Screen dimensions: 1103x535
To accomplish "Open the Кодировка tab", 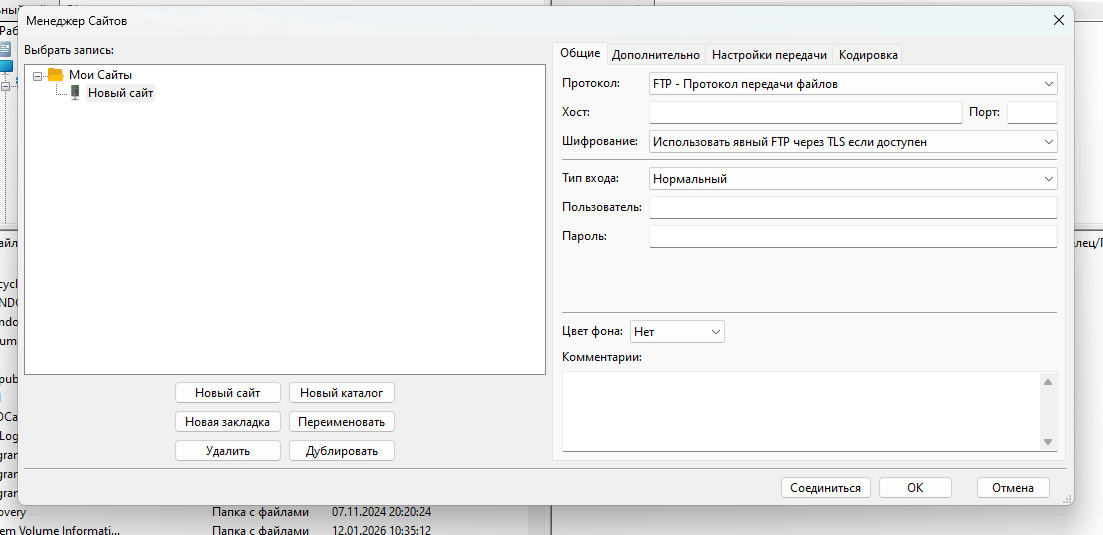I will (868, 55).
